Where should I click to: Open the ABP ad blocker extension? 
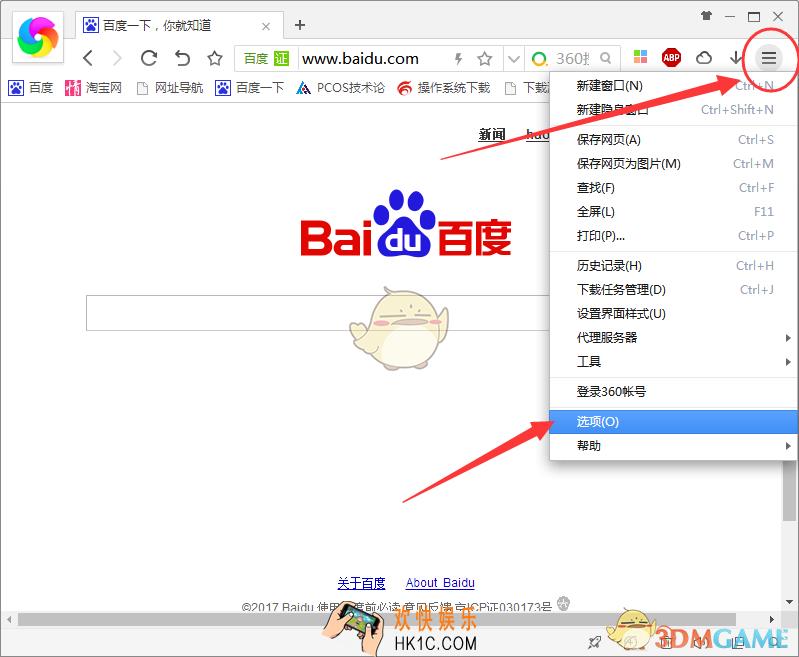pyautogui.click(x=671, y=58)
